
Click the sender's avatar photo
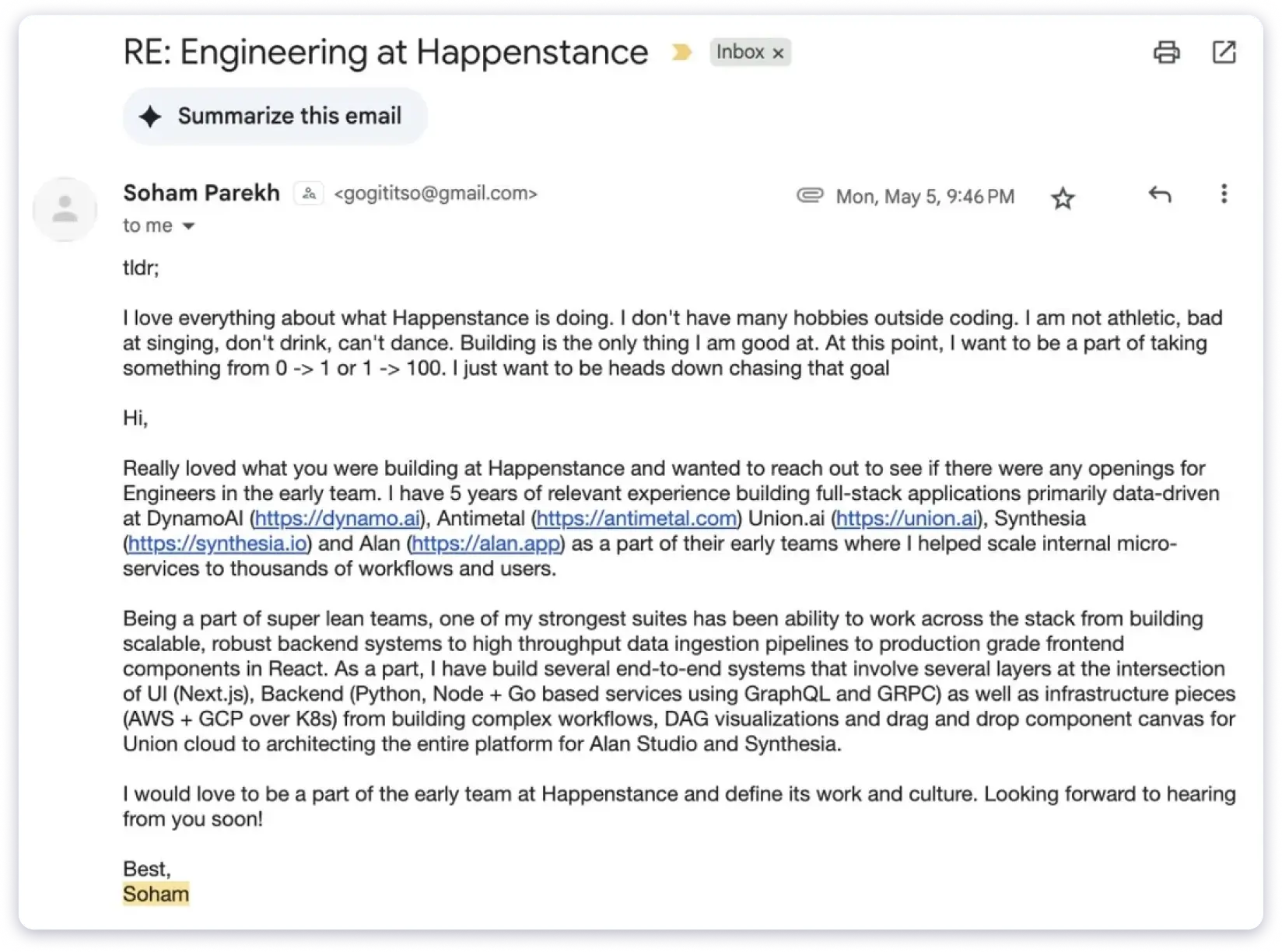coord(65,209)
